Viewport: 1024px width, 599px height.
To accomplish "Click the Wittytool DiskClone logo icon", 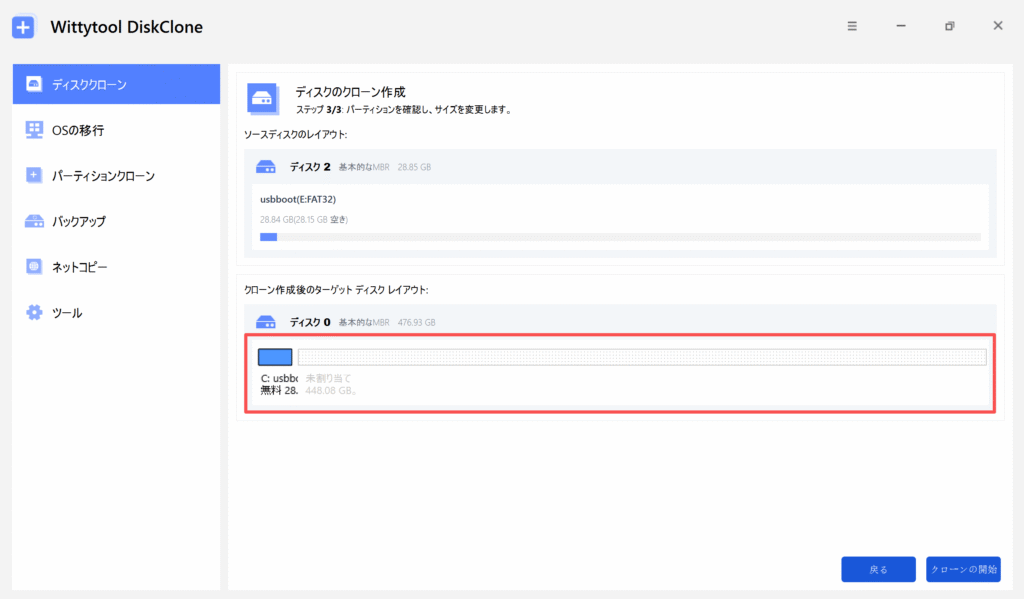I will pos(24,27).
